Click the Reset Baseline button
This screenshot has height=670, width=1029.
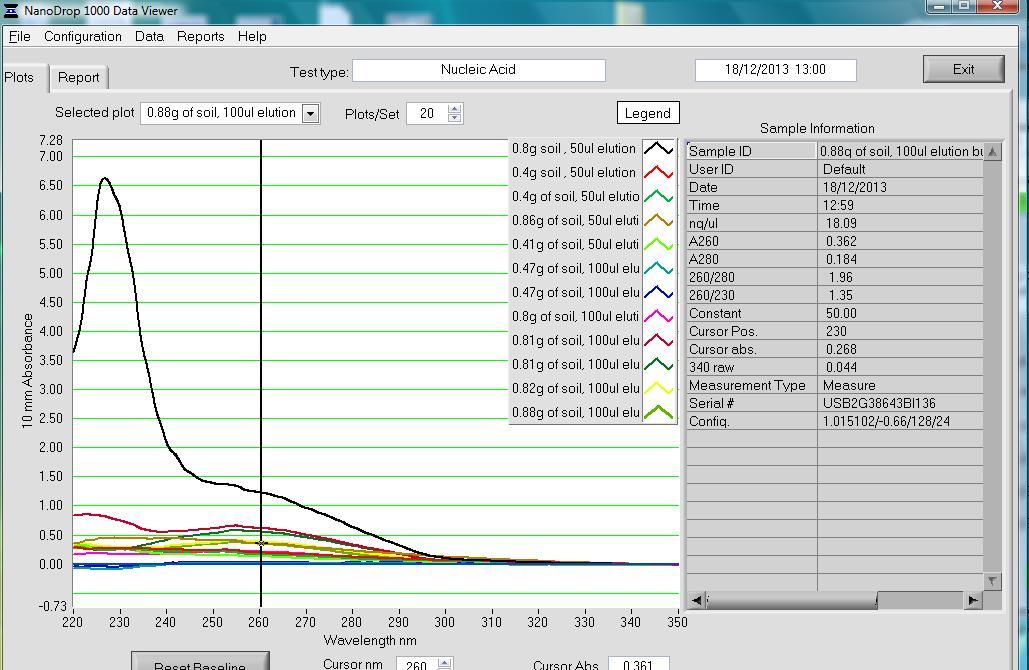[200, 663]
